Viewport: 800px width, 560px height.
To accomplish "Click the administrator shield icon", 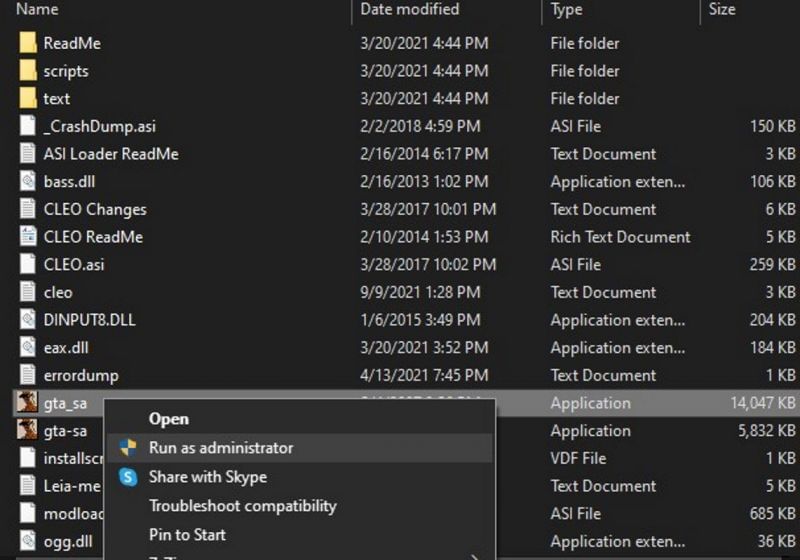I will 128,448.
